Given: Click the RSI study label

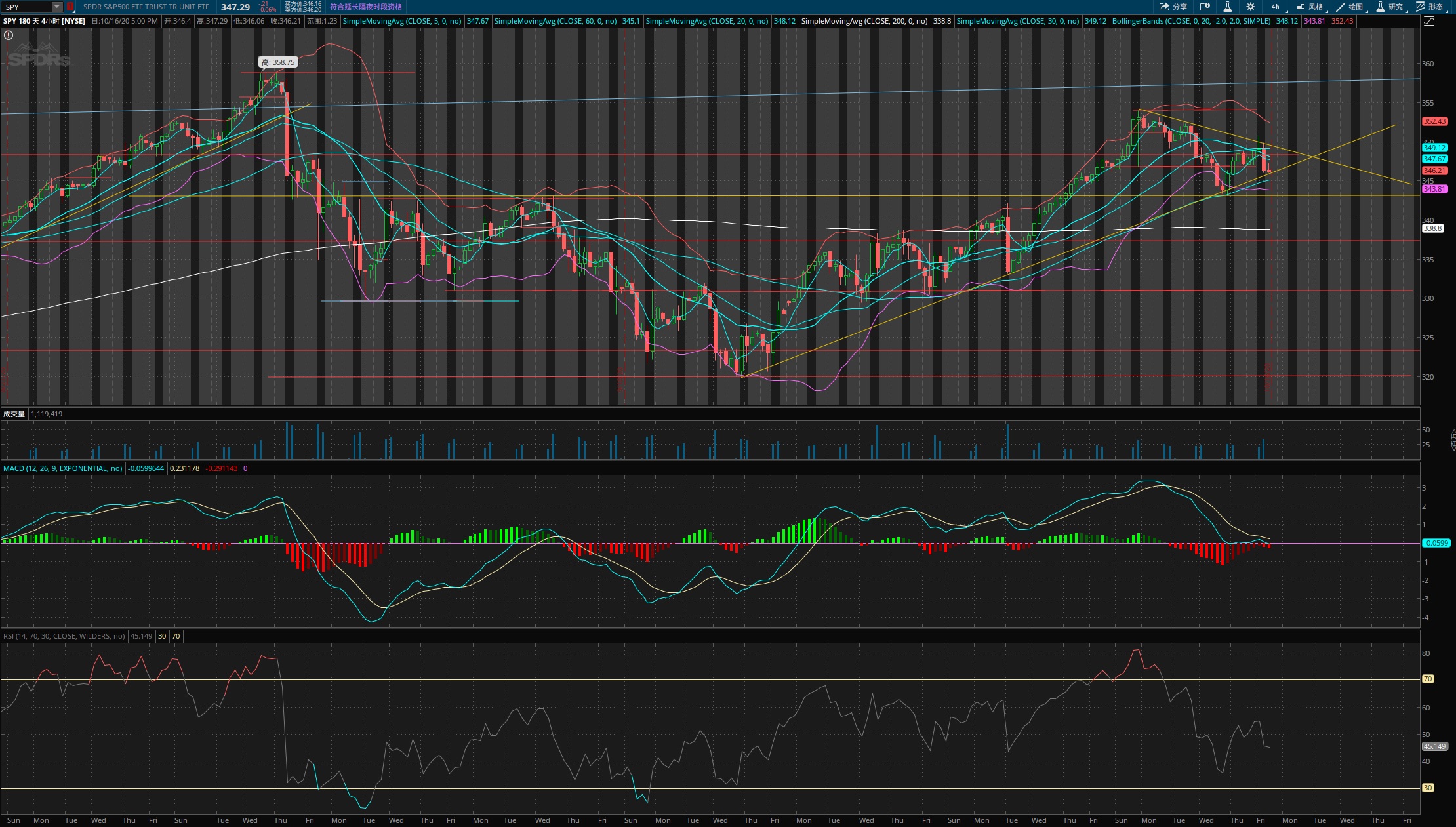Looking at the screenshot, I should coord(64,636).
